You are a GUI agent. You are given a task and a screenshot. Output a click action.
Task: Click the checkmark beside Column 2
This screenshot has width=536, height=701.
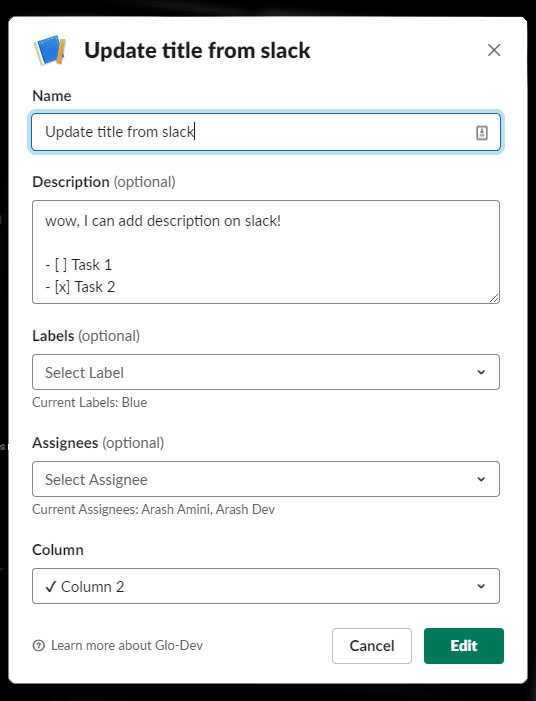click(x=51, y=586)
